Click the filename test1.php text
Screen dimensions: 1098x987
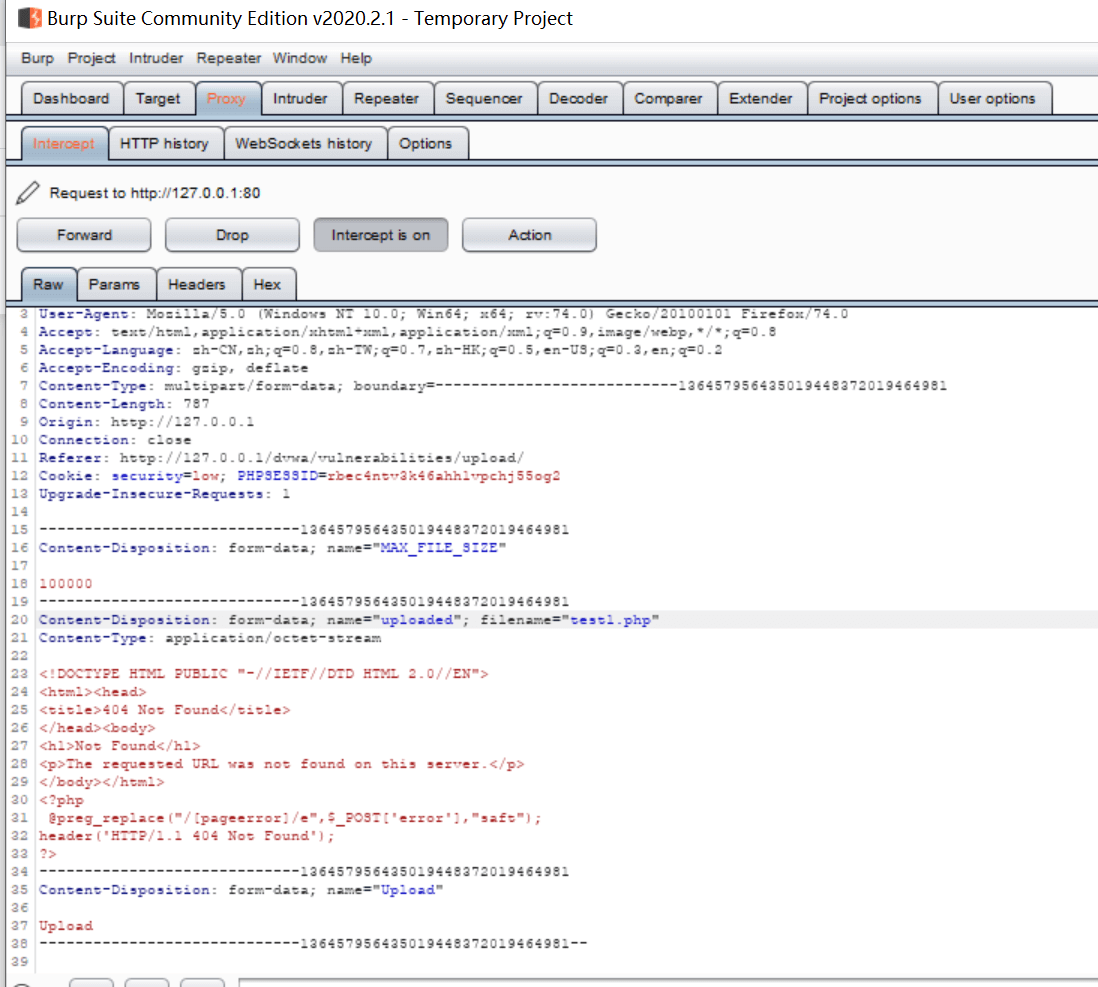coord(611,620)
